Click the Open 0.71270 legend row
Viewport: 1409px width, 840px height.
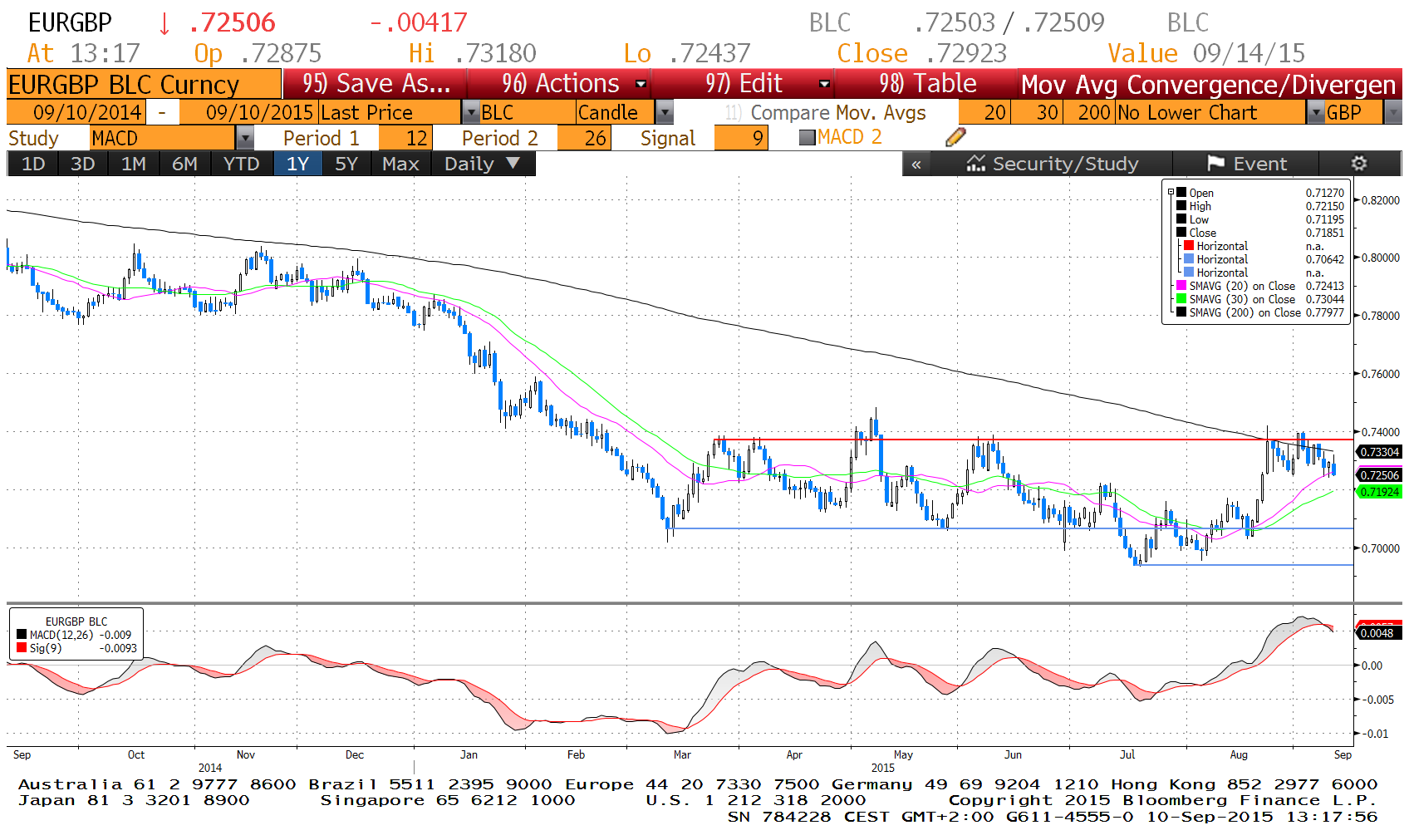click(1260, 193)
